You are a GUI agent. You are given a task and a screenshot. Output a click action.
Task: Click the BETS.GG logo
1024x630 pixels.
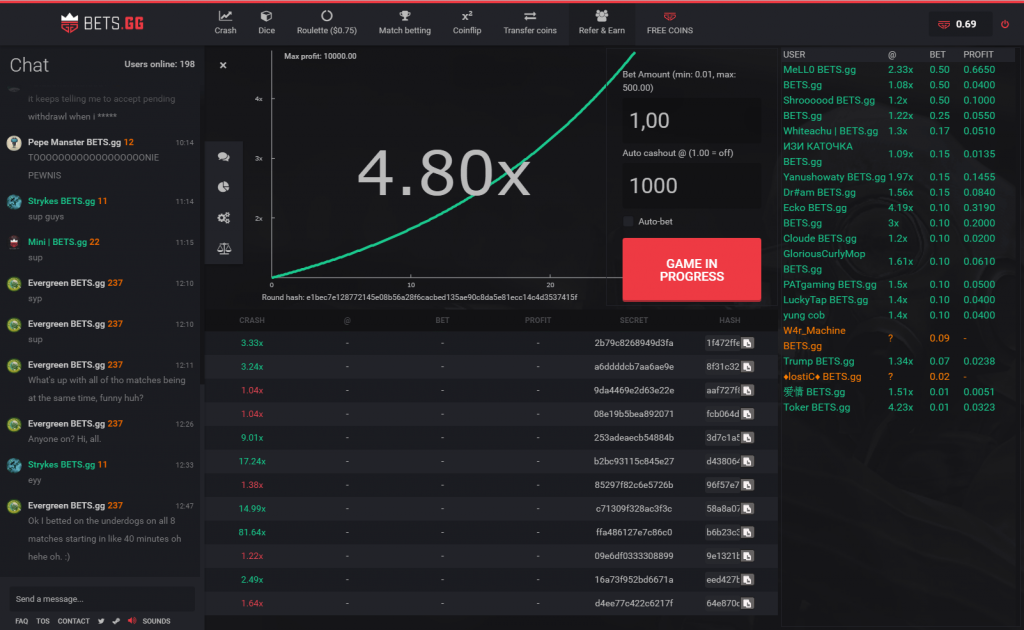tap(102, 24)
